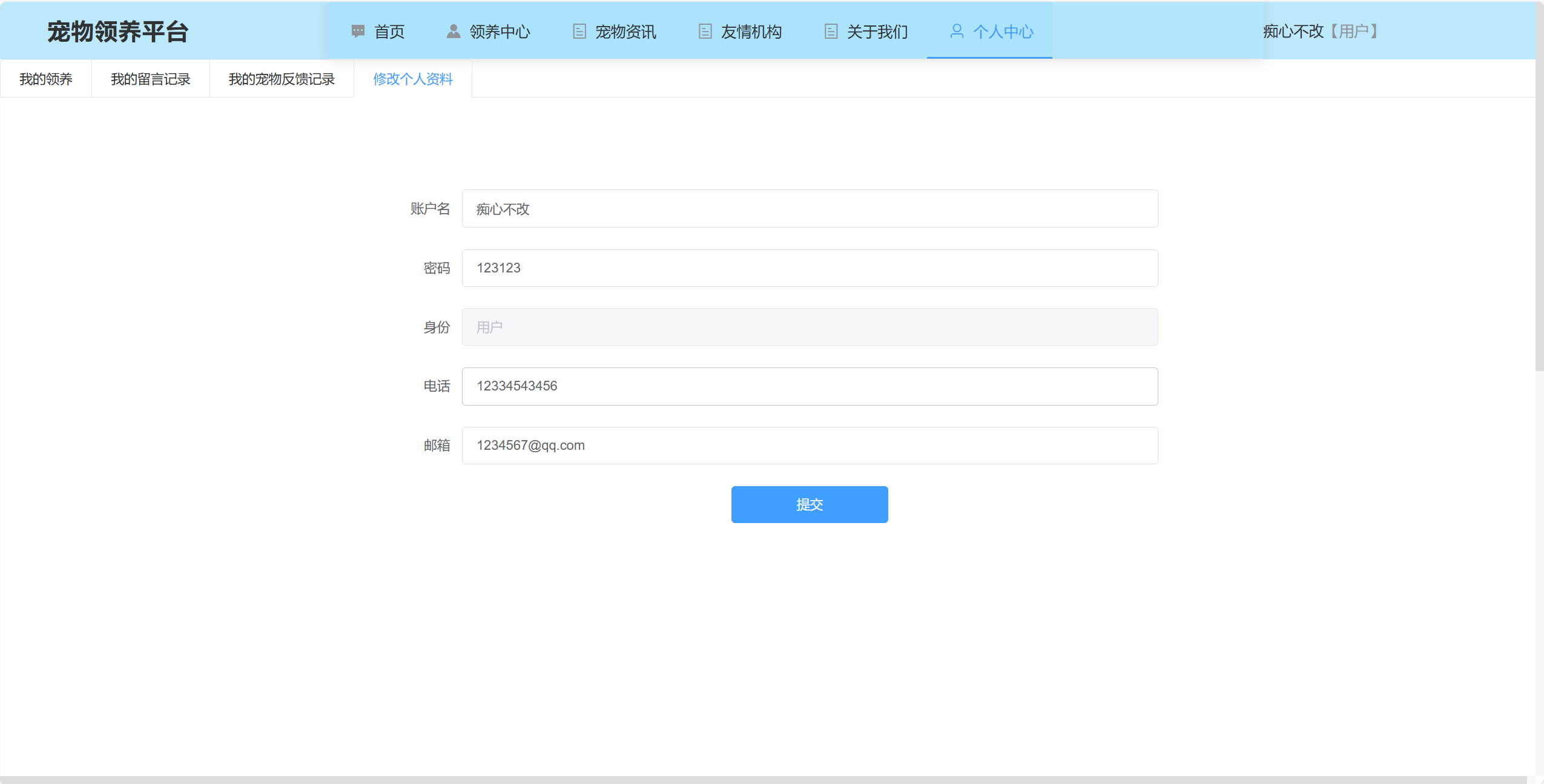Switch to the 我的领养 tab
The height and width of the screenshot is (784, 1544).
[46, 79]
